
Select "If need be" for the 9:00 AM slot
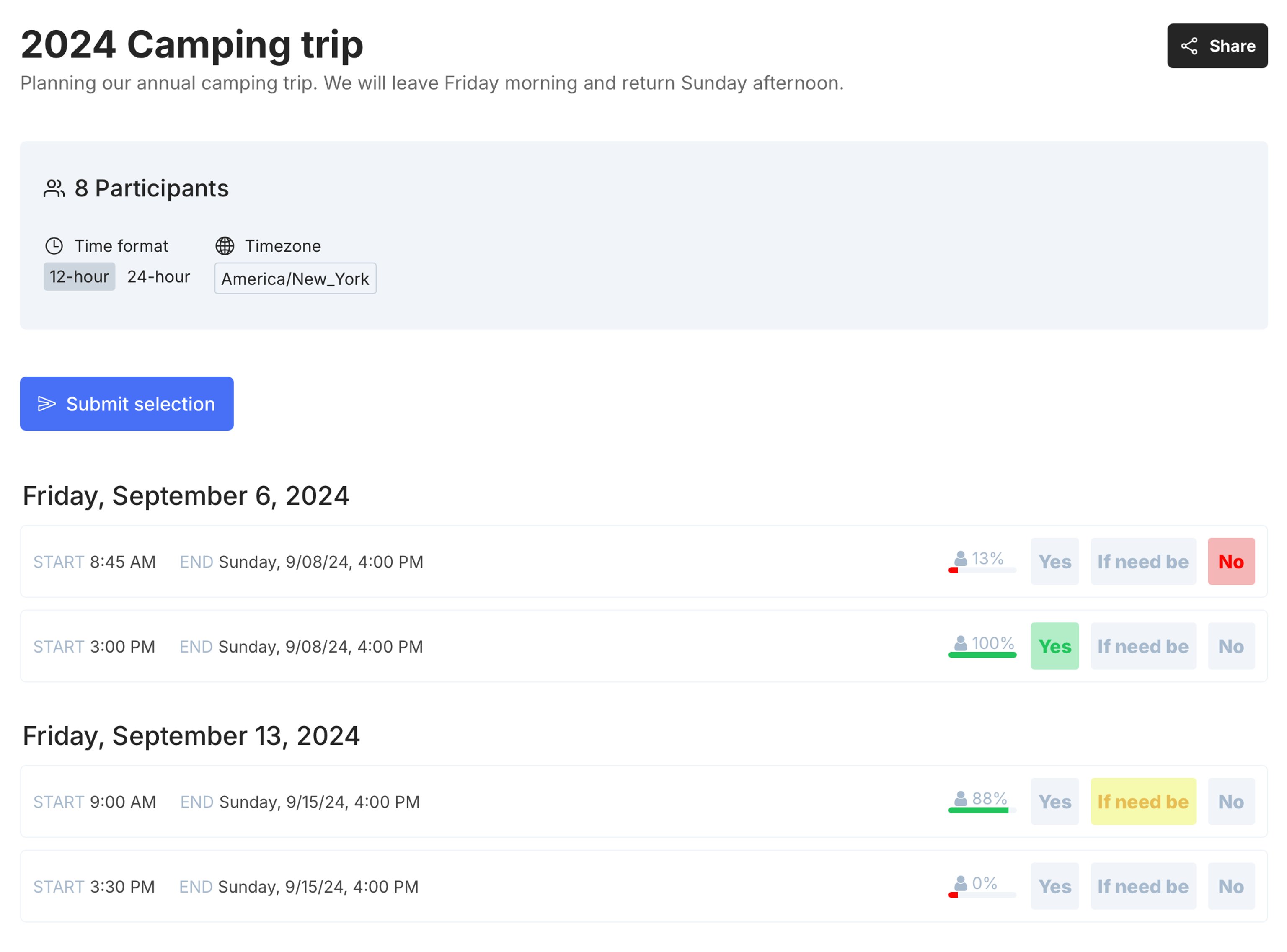tap(1143, 801)
